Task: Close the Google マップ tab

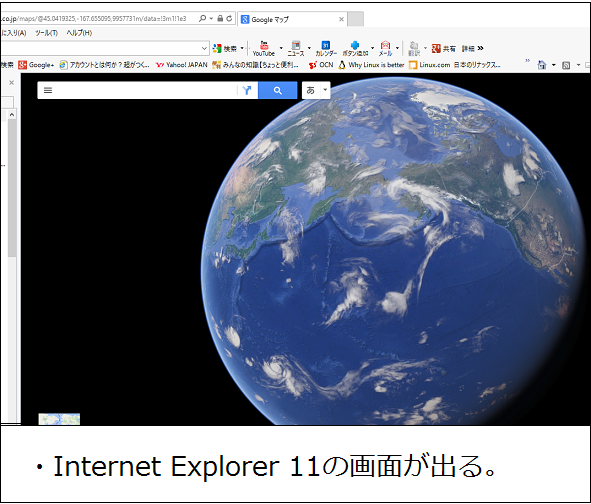Action: [x=341, y=19]
